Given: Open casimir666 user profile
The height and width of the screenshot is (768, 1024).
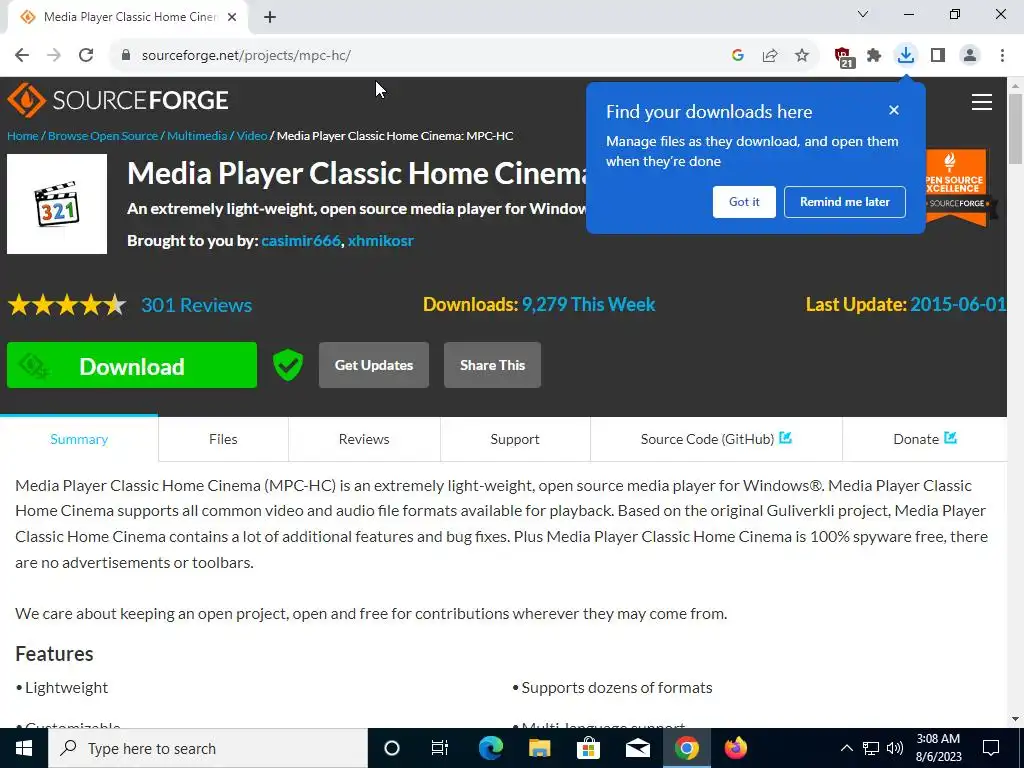Looking at the screenshot, I should pos(300,241).
